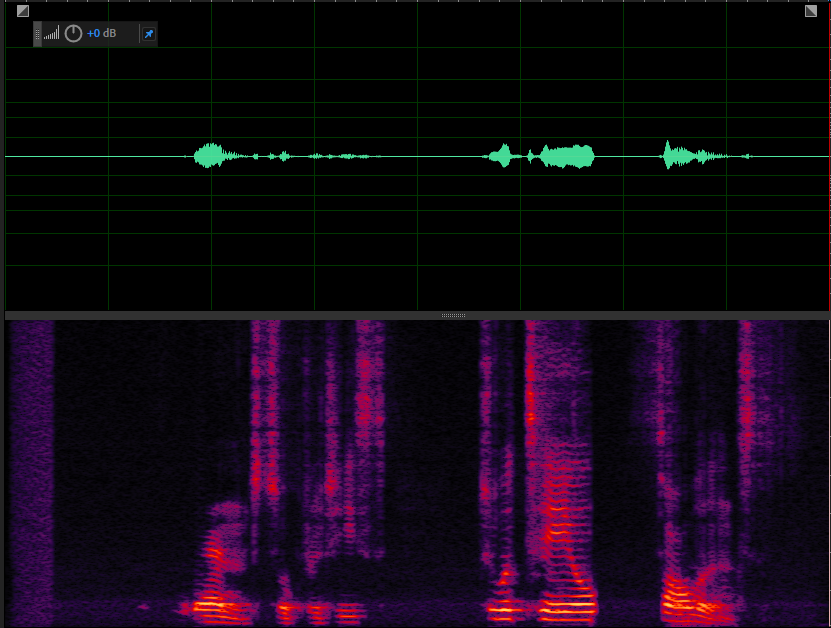
Task: Click the widest waveform burst in the middle
Action: point(567,156)
